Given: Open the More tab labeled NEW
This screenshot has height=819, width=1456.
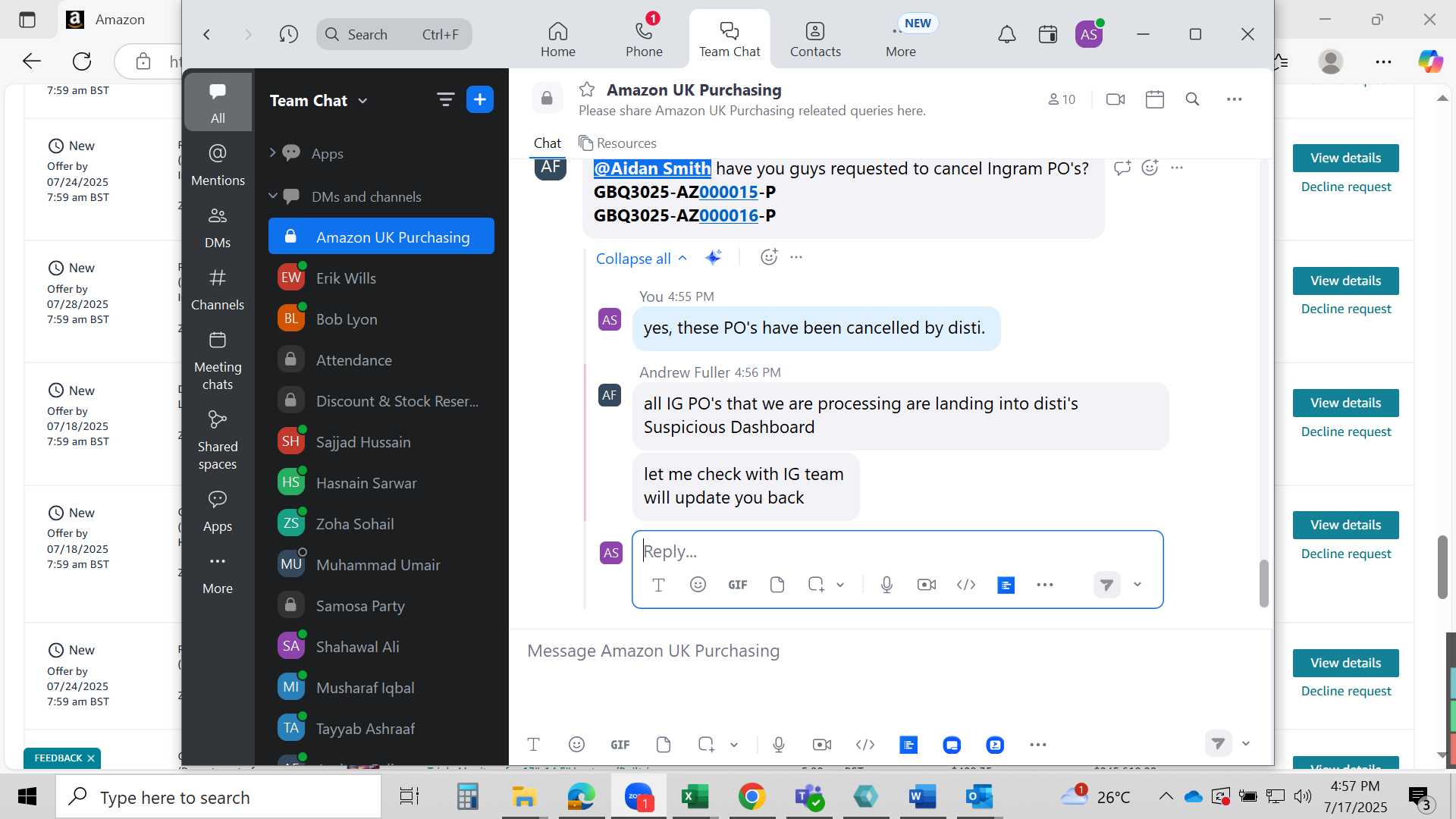Looking at the screenshot, I should (901, 39).
